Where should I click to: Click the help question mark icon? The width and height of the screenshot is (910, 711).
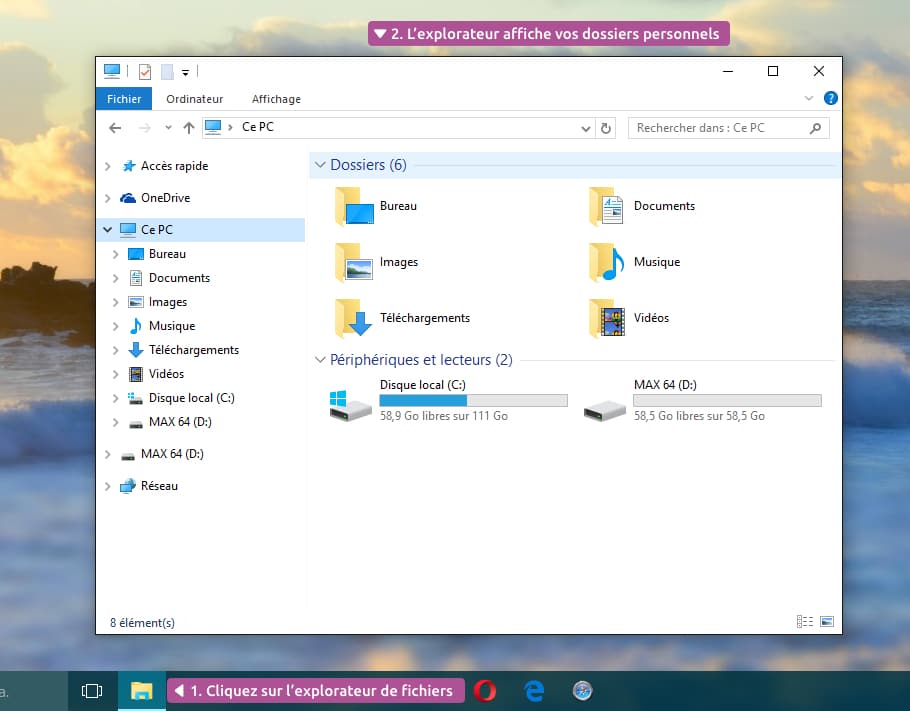tap(830, 99)
